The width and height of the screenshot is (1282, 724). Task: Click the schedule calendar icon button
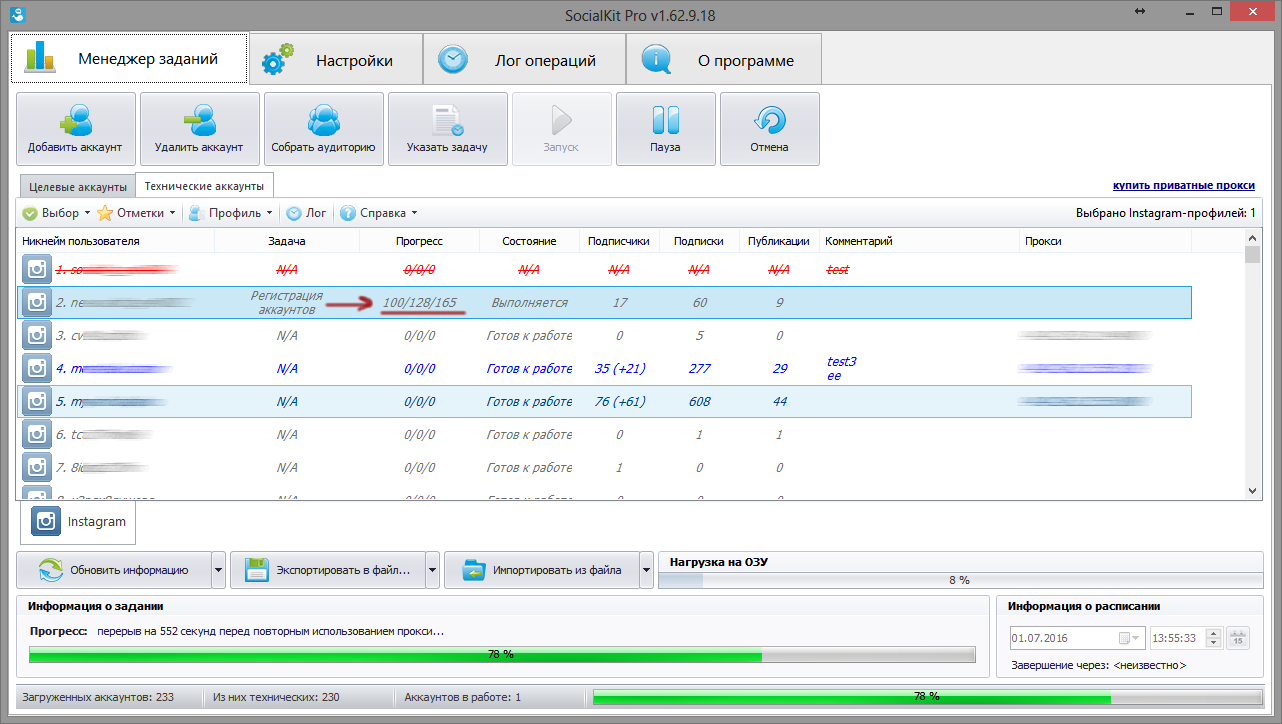(x=1237, y=638)
